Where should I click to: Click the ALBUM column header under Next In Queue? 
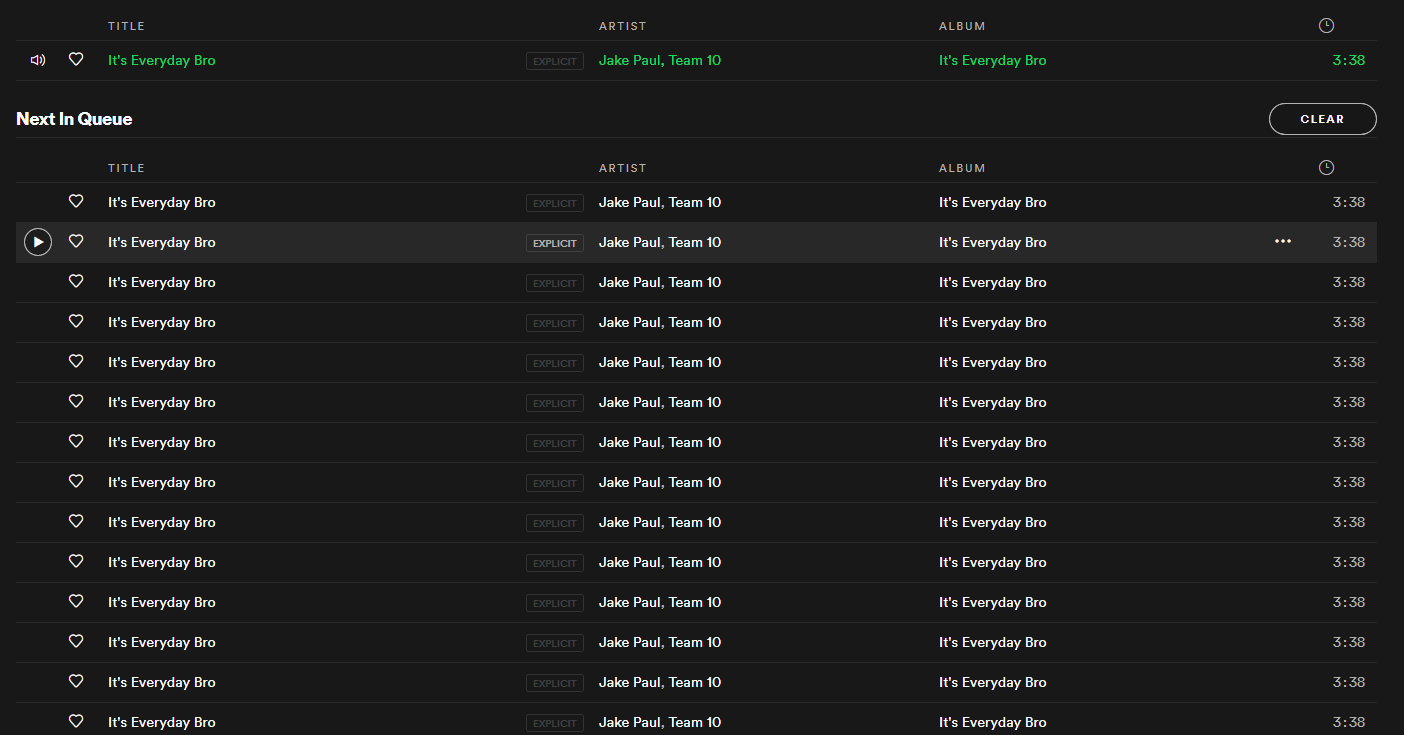[962, 168]
